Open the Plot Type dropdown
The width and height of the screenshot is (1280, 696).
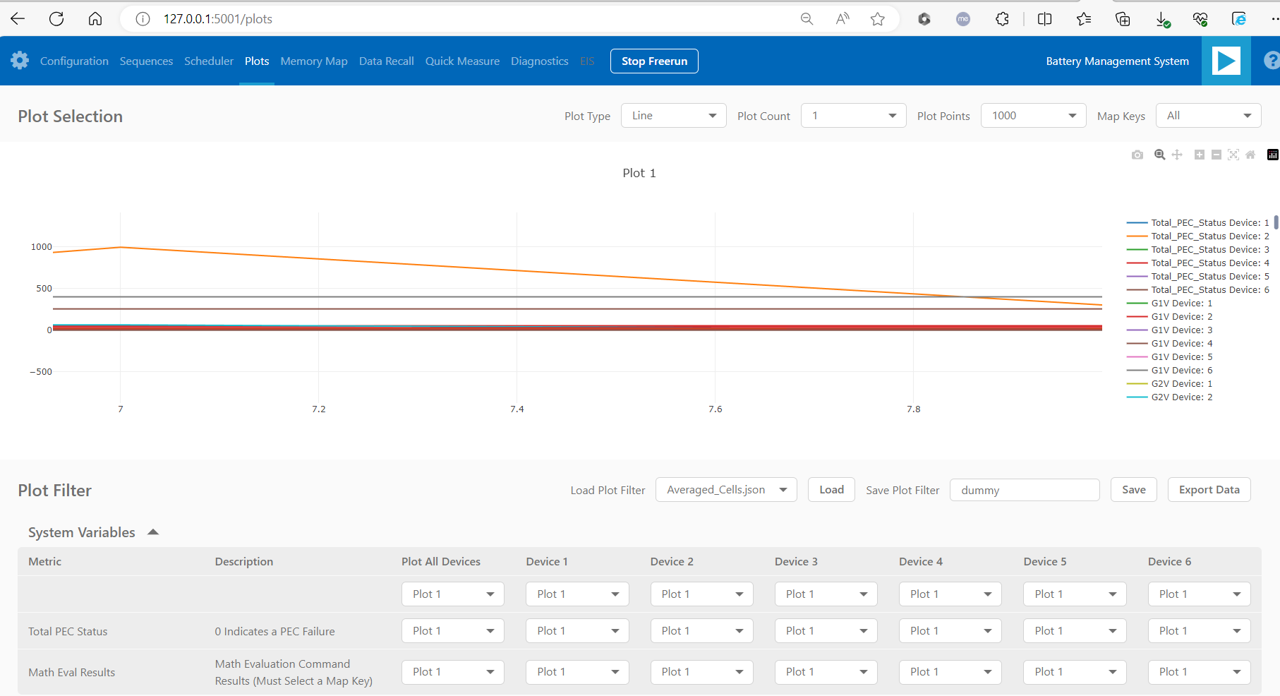[673, 116]
